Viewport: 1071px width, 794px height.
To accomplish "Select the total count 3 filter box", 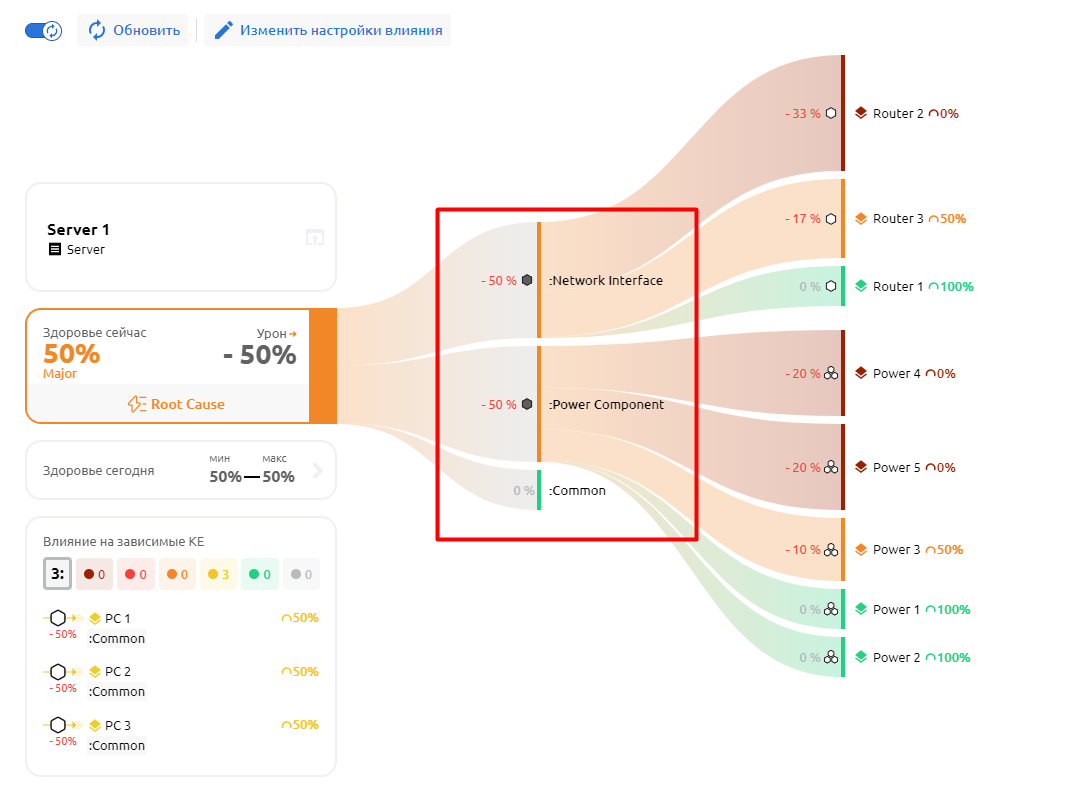I will pyautogui.click(x=57, y=574).
